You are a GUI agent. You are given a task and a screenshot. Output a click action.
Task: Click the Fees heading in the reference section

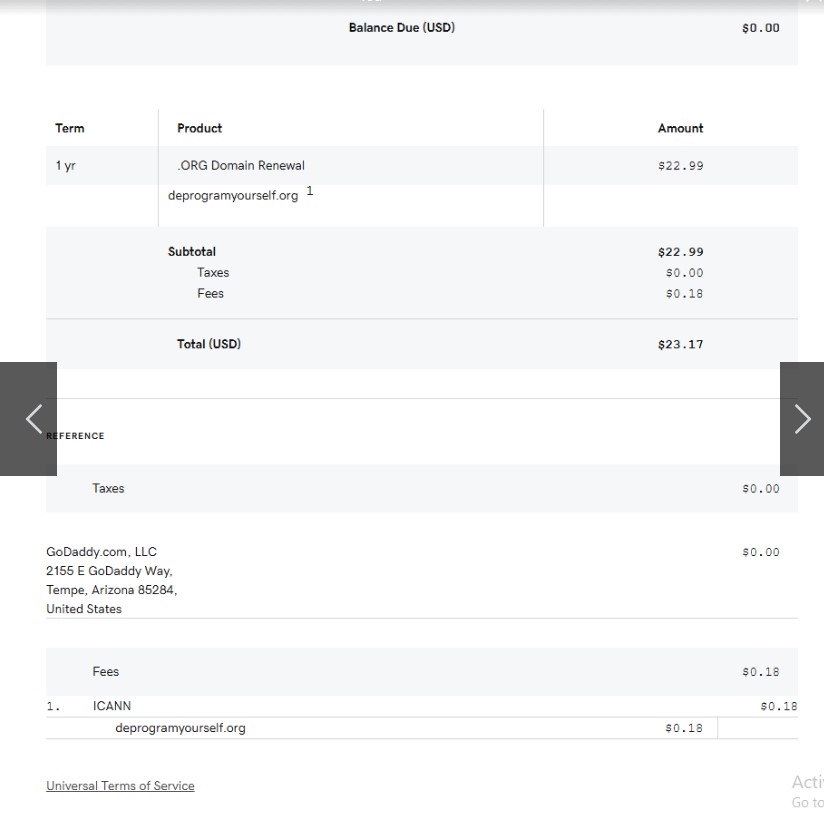point(106,672)
